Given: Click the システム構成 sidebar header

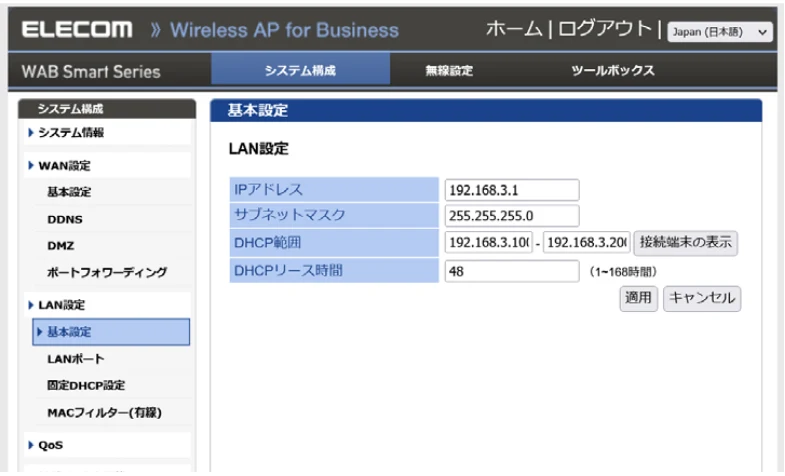Looking at the screenshot, I should point(107,109).
